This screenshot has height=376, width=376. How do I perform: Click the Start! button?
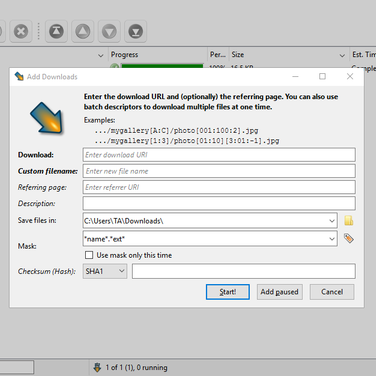pyautogui.click(x=228, y=292)
